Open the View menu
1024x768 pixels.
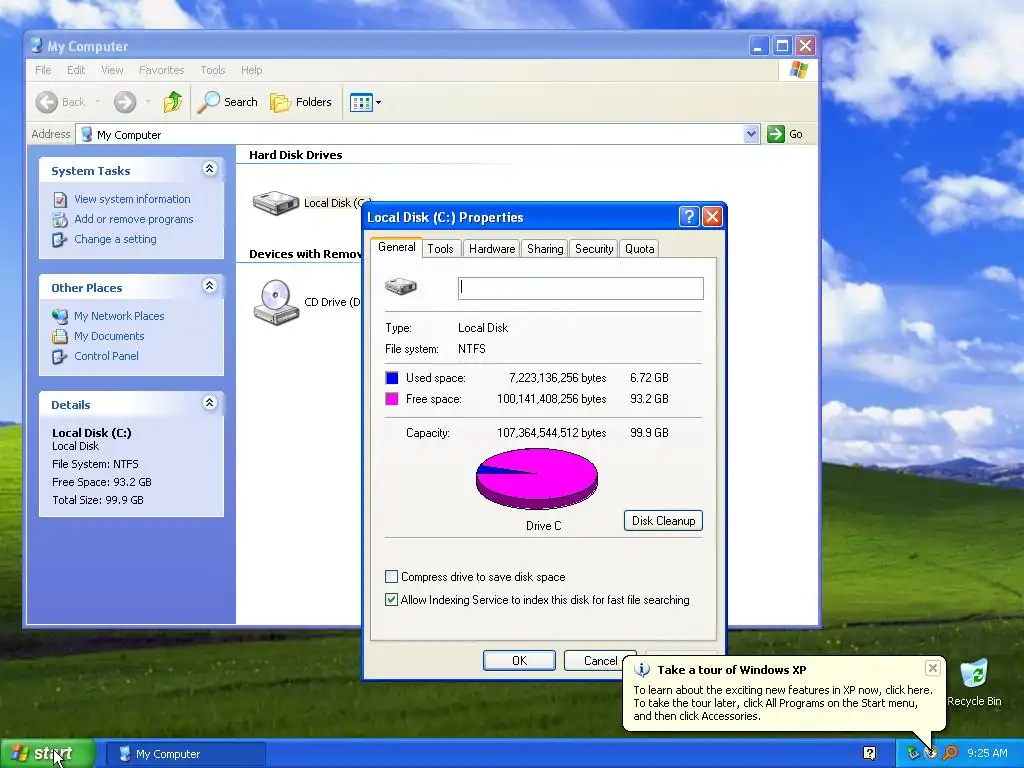click(112, 70)
